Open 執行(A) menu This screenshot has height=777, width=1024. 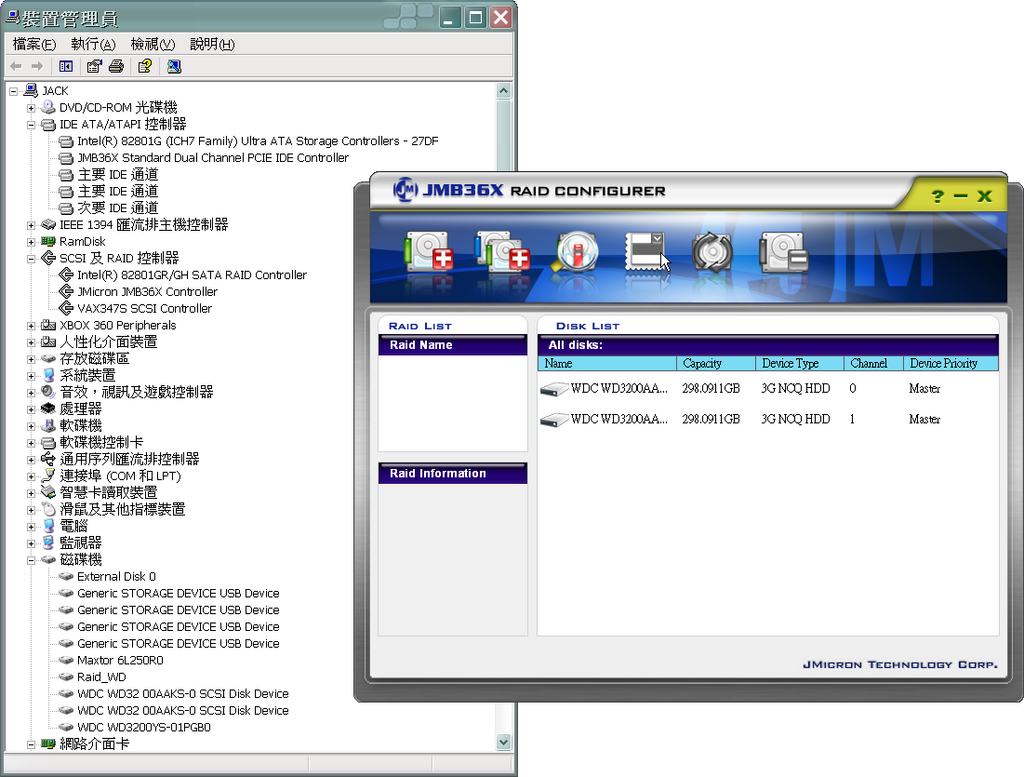click(93, 44)
